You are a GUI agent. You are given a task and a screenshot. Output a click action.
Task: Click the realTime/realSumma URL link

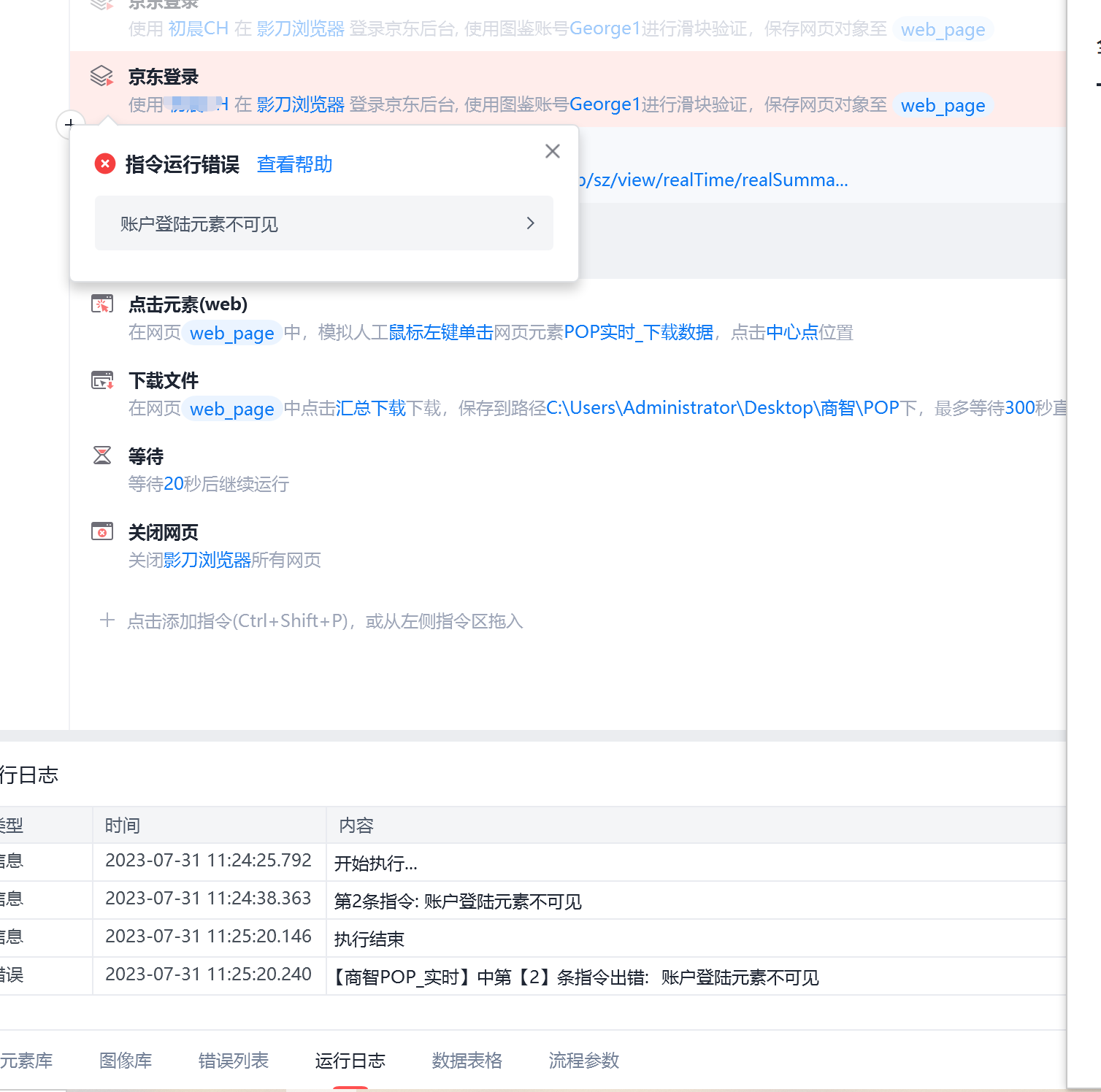(x=713, y=180)
